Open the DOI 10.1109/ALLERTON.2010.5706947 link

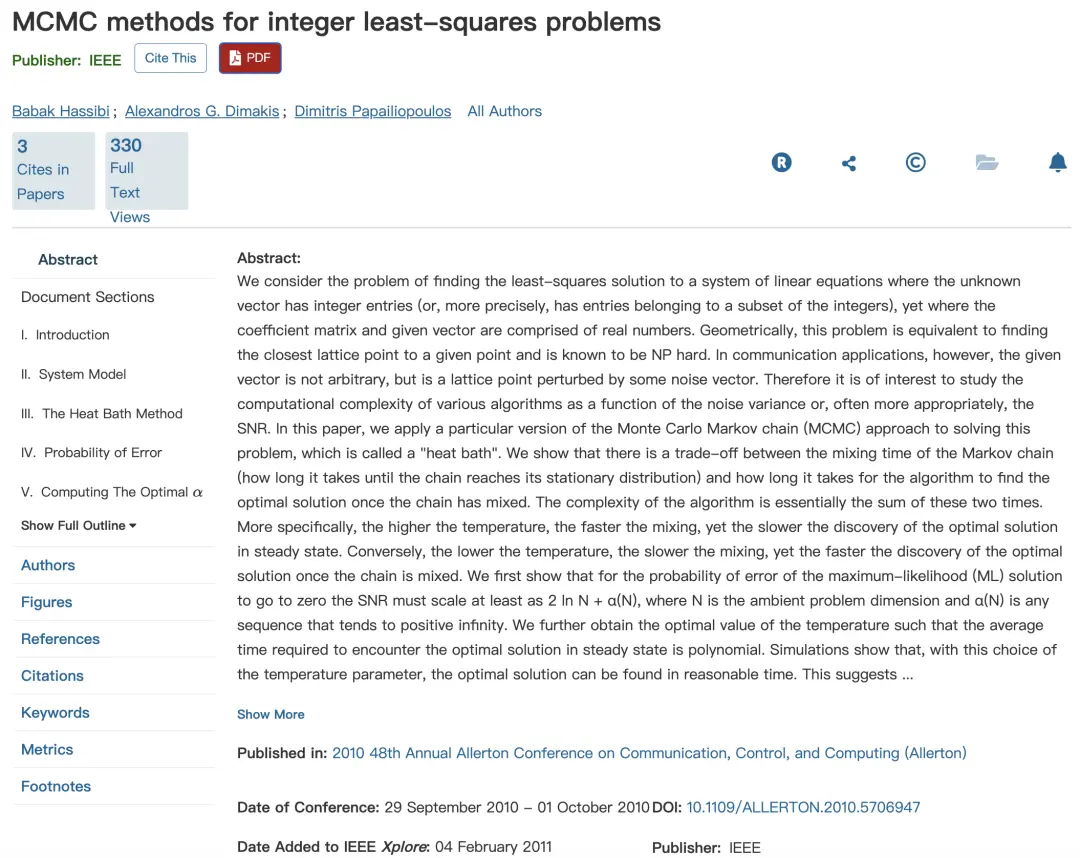[803, 807]
